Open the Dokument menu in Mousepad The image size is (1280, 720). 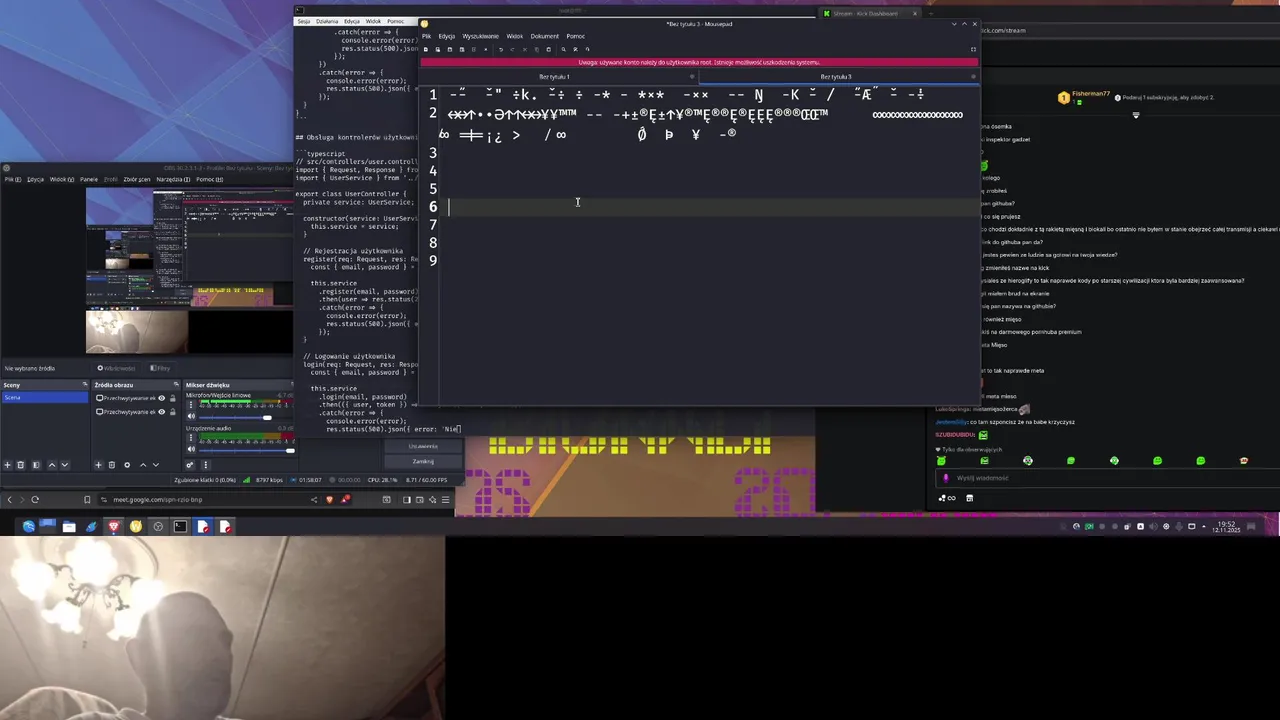click(545, 36)
